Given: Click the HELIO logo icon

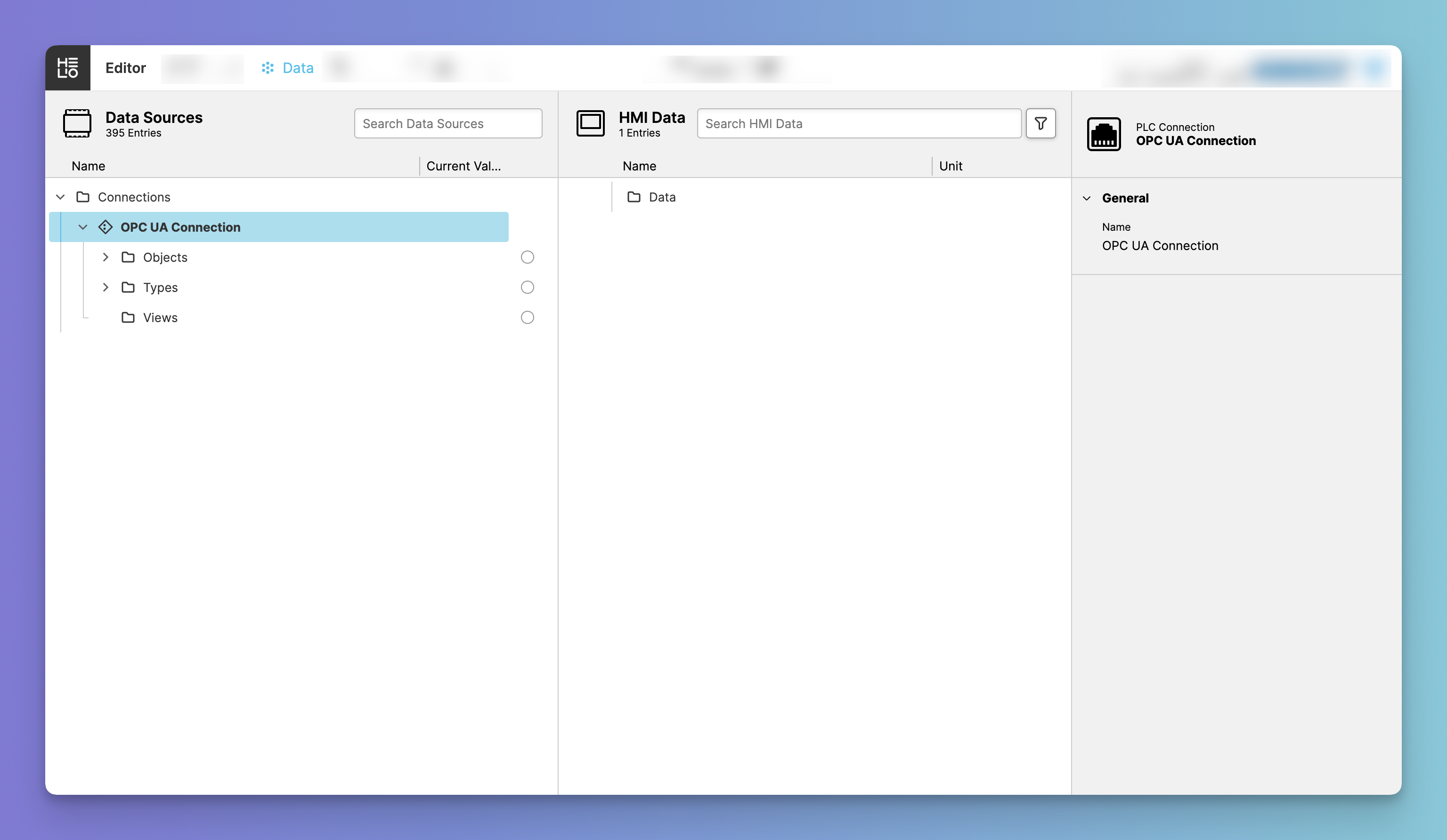Looking at the screenshot, I should pos(68,68).
